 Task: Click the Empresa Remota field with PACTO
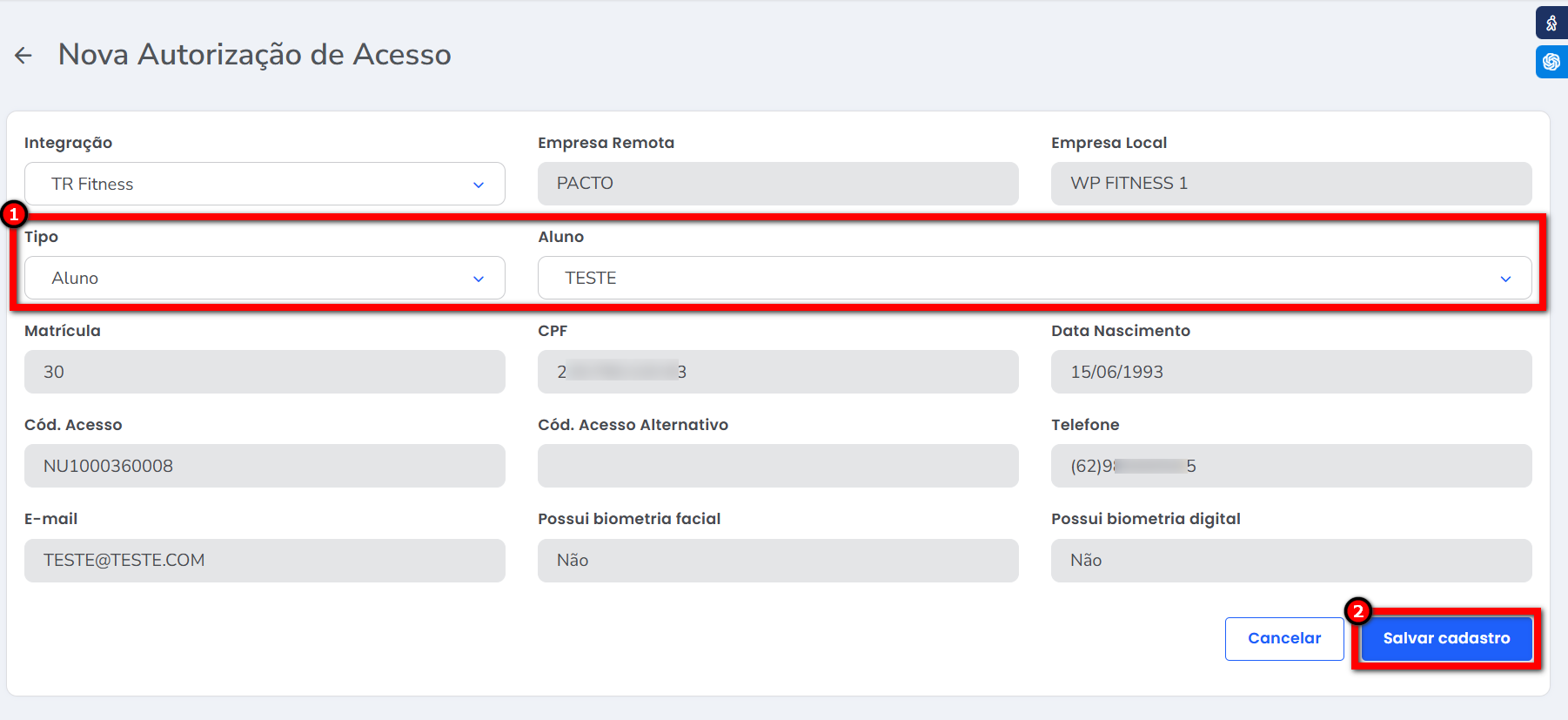777,184
